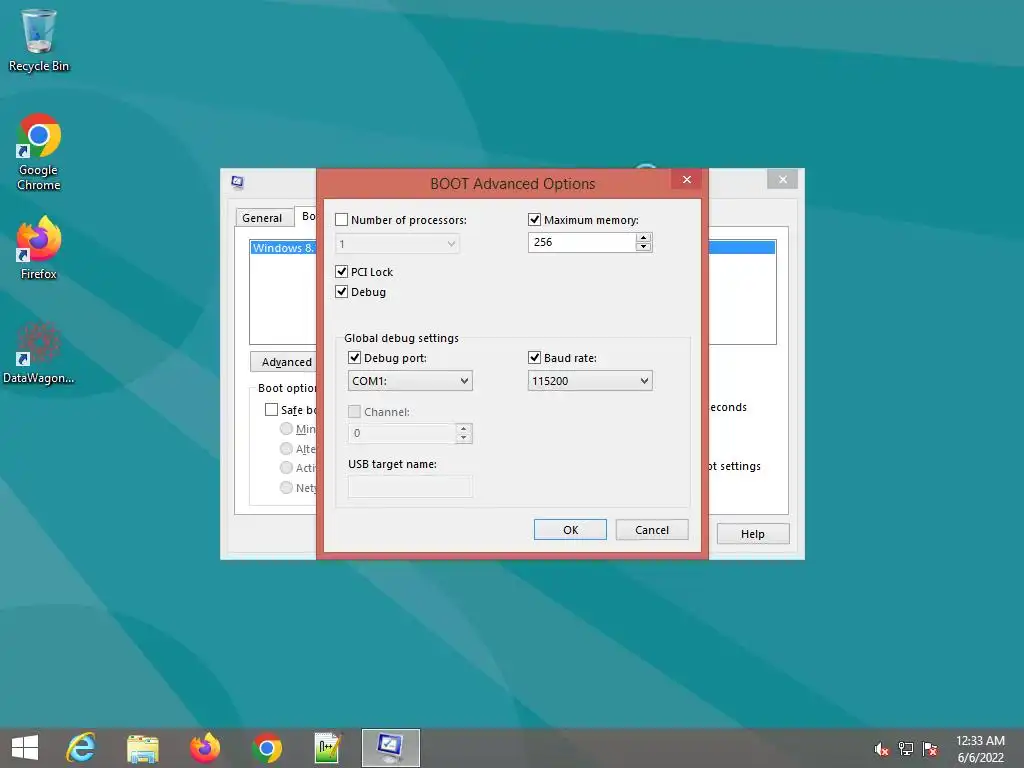
Task: Increase Channel value with up arrow
Action: [x=464, y=428]
